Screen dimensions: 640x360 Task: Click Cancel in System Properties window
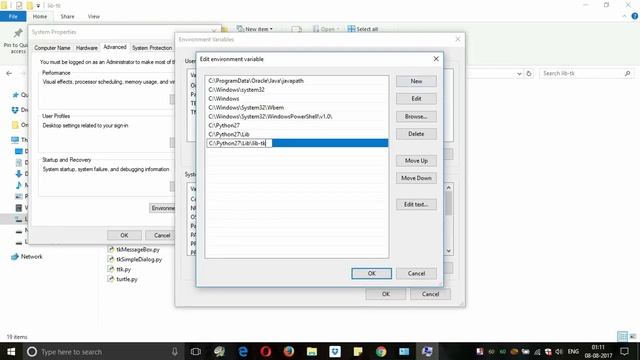[162, 235]
